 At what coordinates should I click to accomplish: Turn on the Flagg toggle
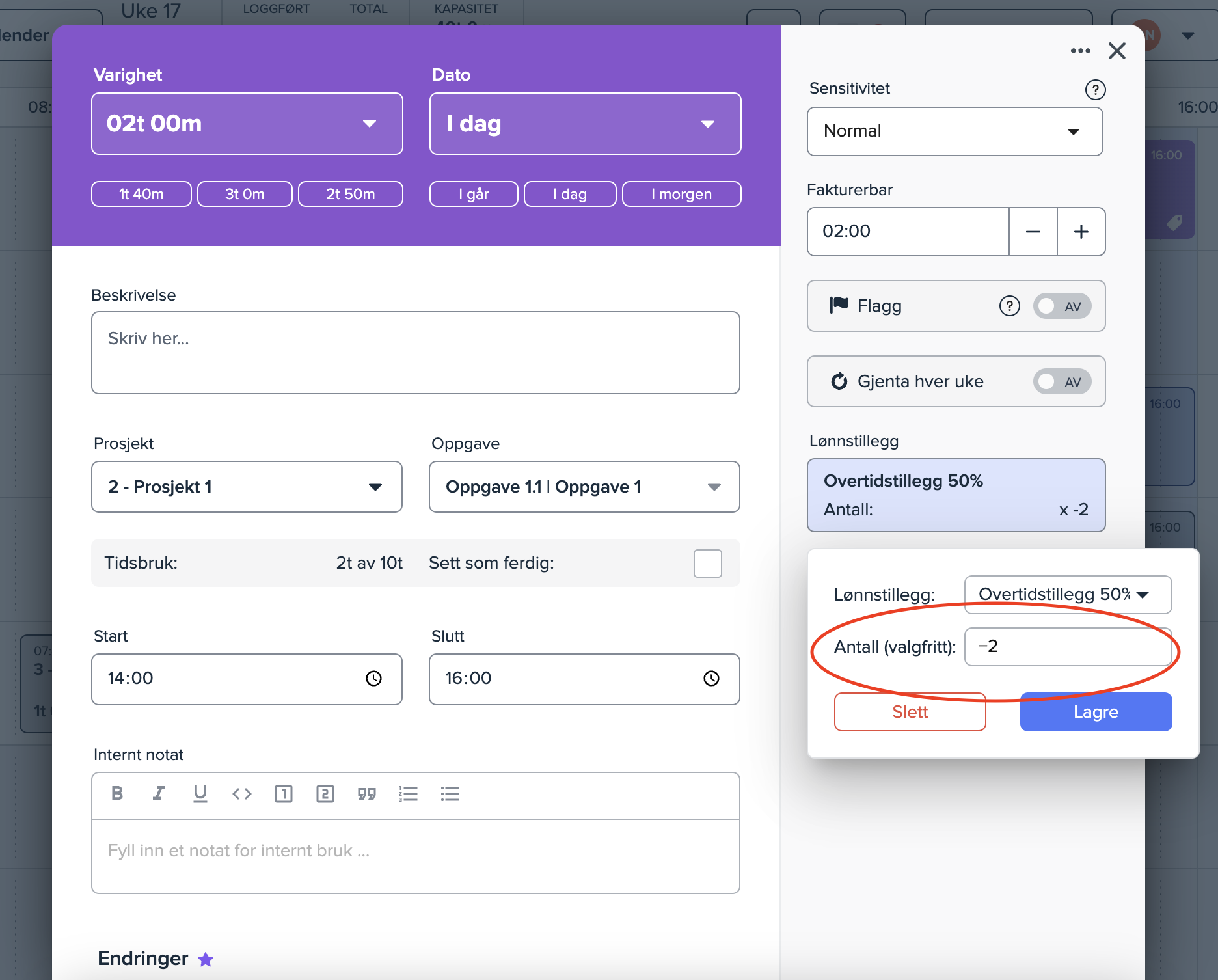[x=1061, y=306]
